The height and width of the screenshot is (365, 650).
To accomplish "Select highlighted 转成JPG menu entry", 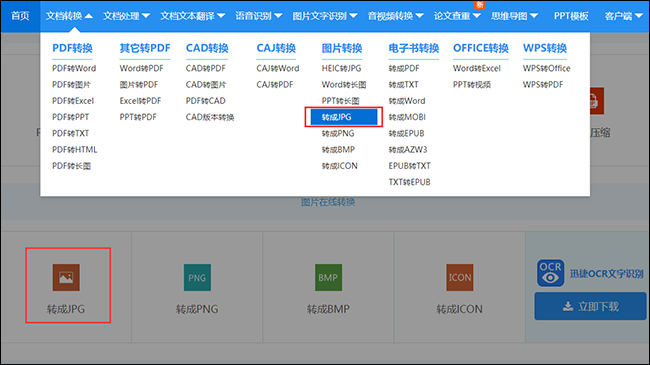I will coord(344,117).
